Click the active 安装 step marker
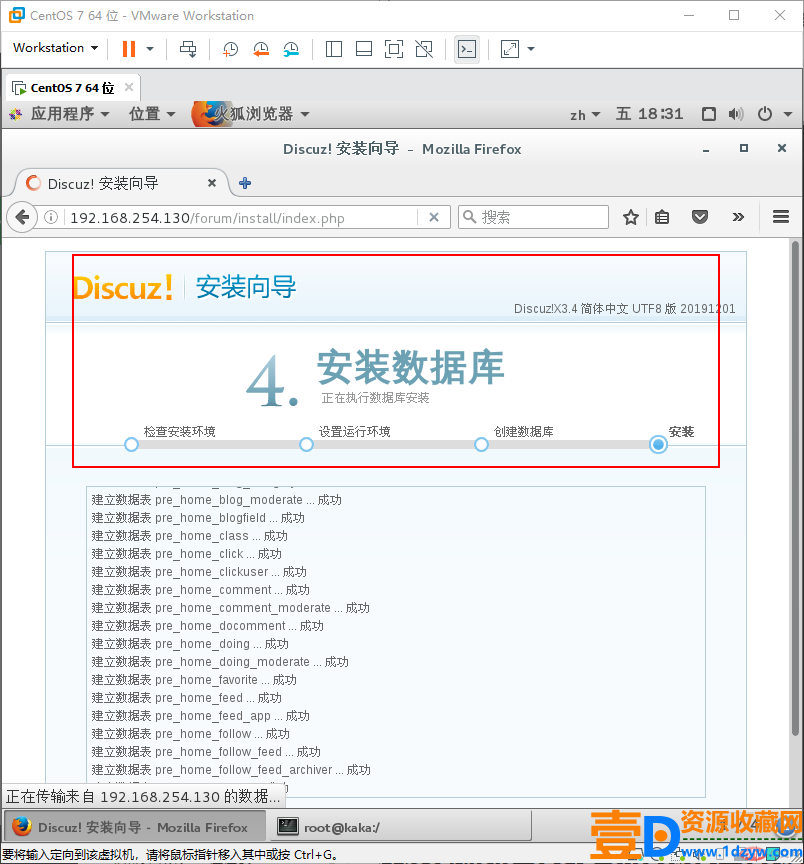804x864 pixels. (658, 445)
